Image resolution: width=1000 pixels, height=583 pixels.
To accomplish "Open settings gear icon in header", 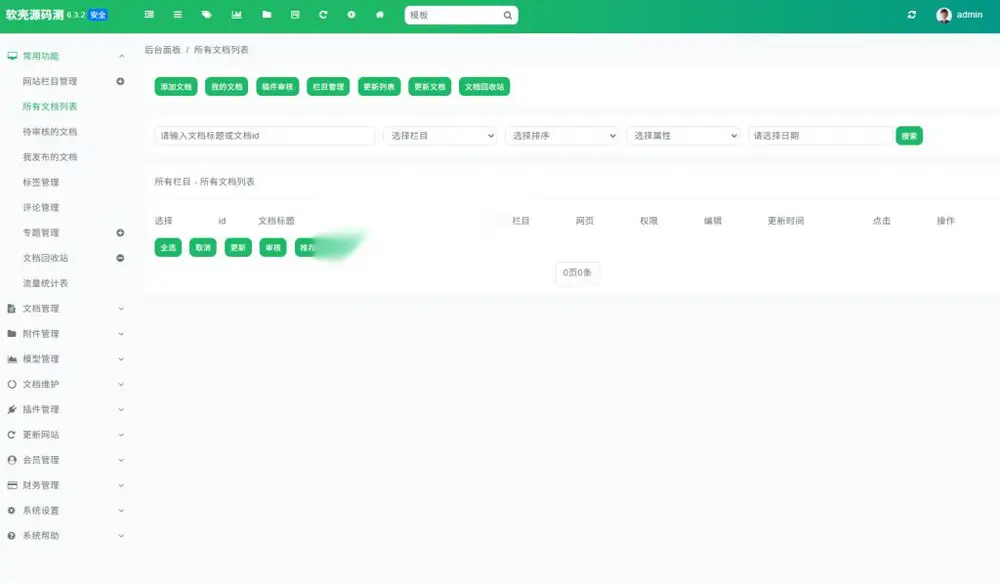I will (x=351, y=15).
